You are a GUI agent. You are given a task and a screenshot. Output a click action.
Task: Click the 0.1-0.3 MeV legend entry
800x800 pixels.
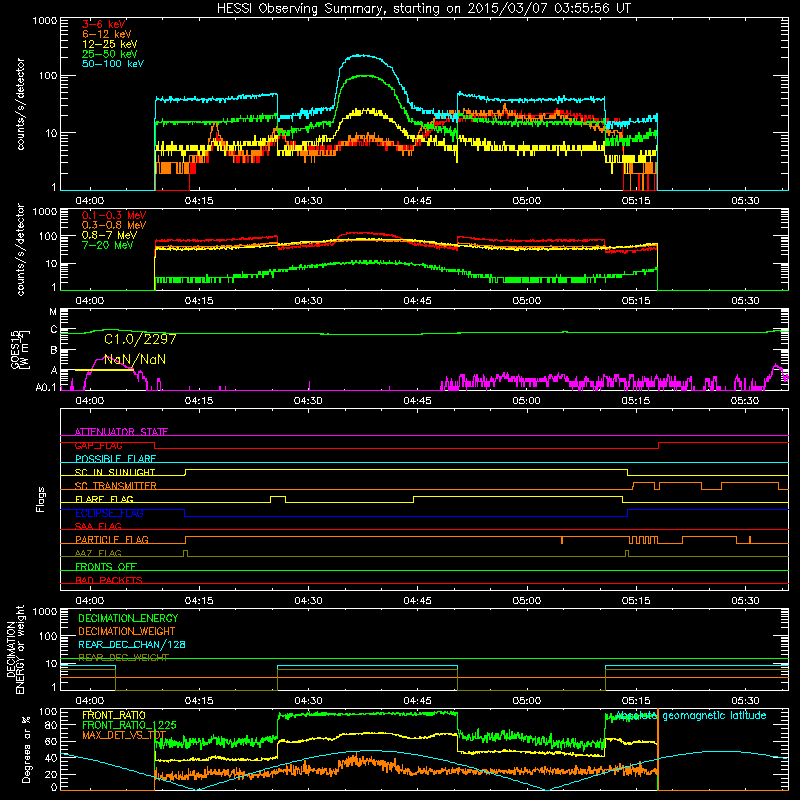pyautogui.click(x=114, y=215)
